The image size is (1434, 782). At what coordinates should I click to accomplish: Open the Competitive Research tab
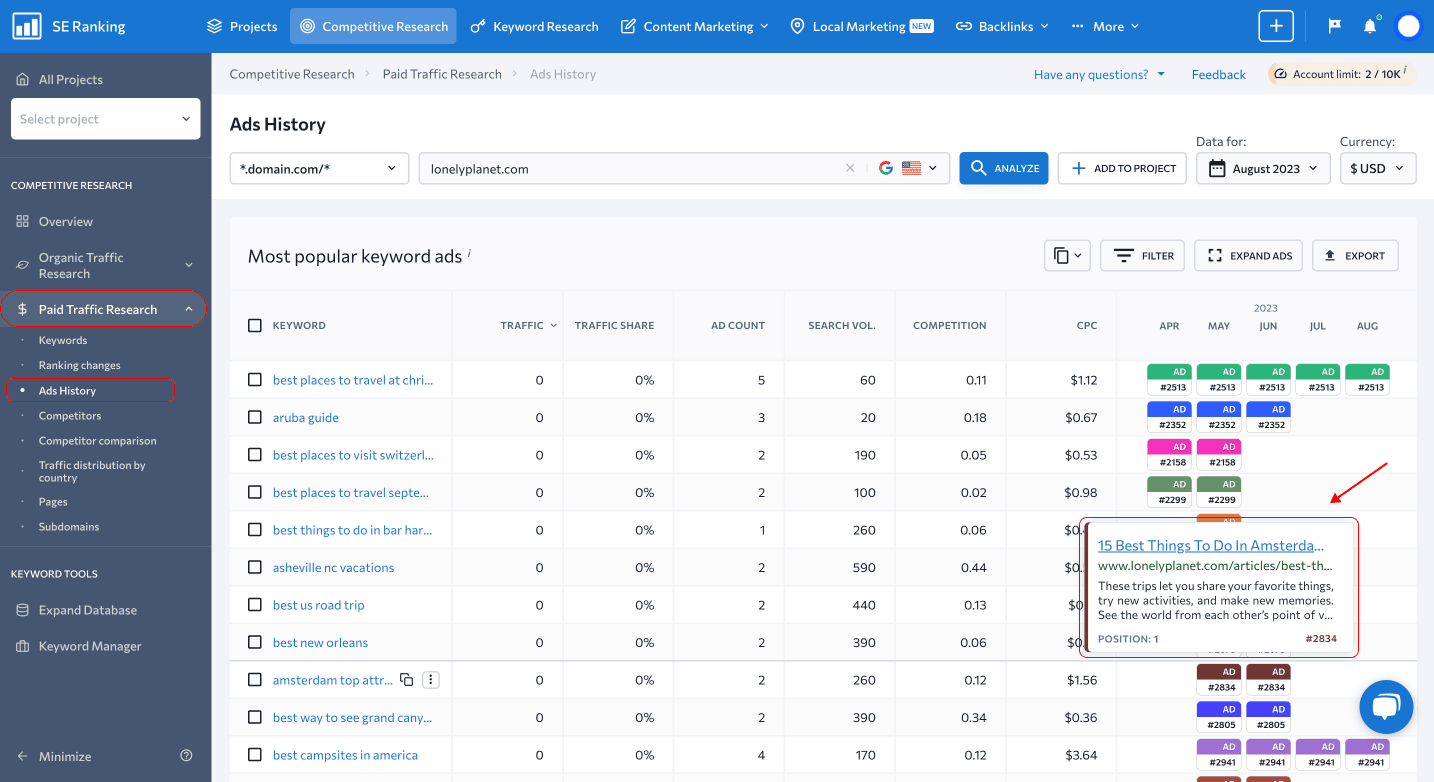373,26
